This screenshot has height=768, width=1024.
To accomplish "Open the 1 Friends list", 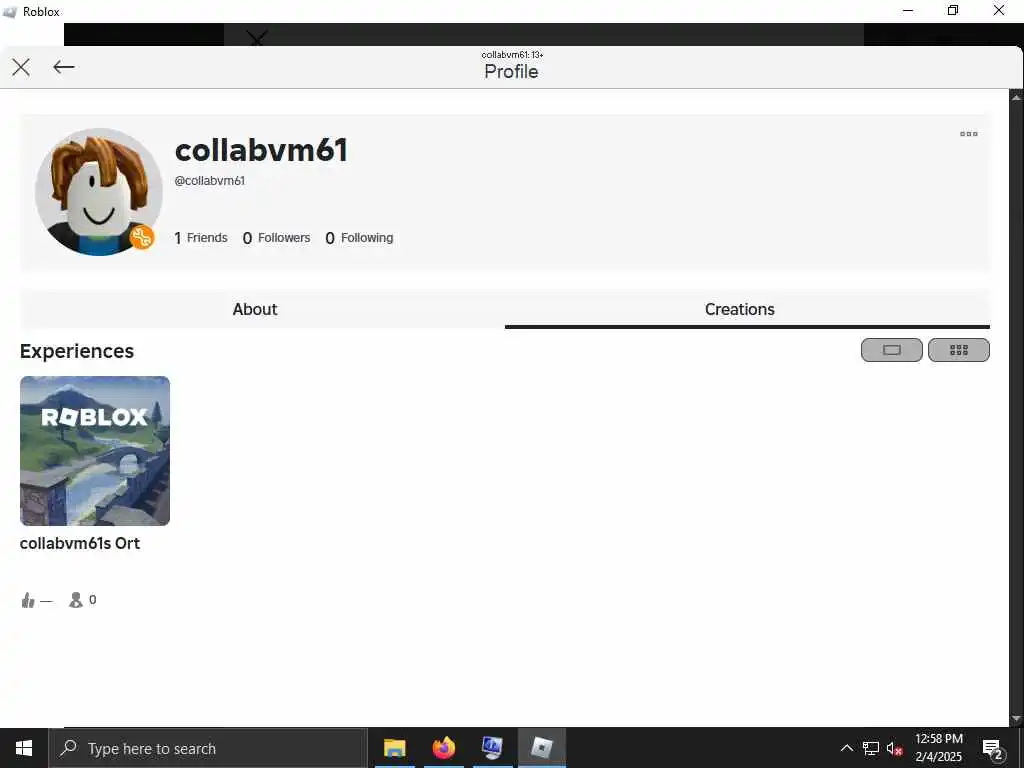I will click(x=200, y=238).
